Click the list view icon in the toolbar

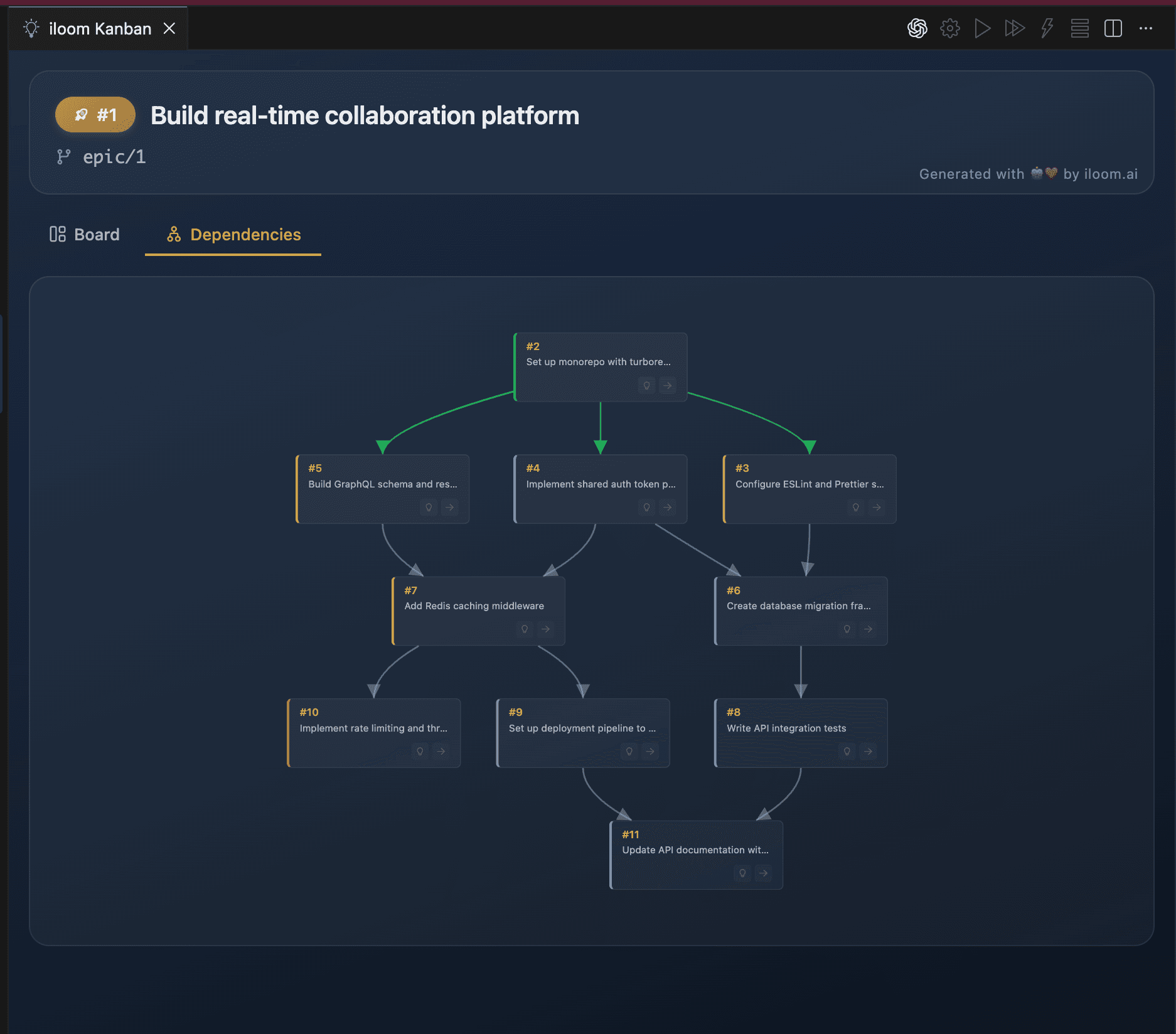(x=1079, y=28)
